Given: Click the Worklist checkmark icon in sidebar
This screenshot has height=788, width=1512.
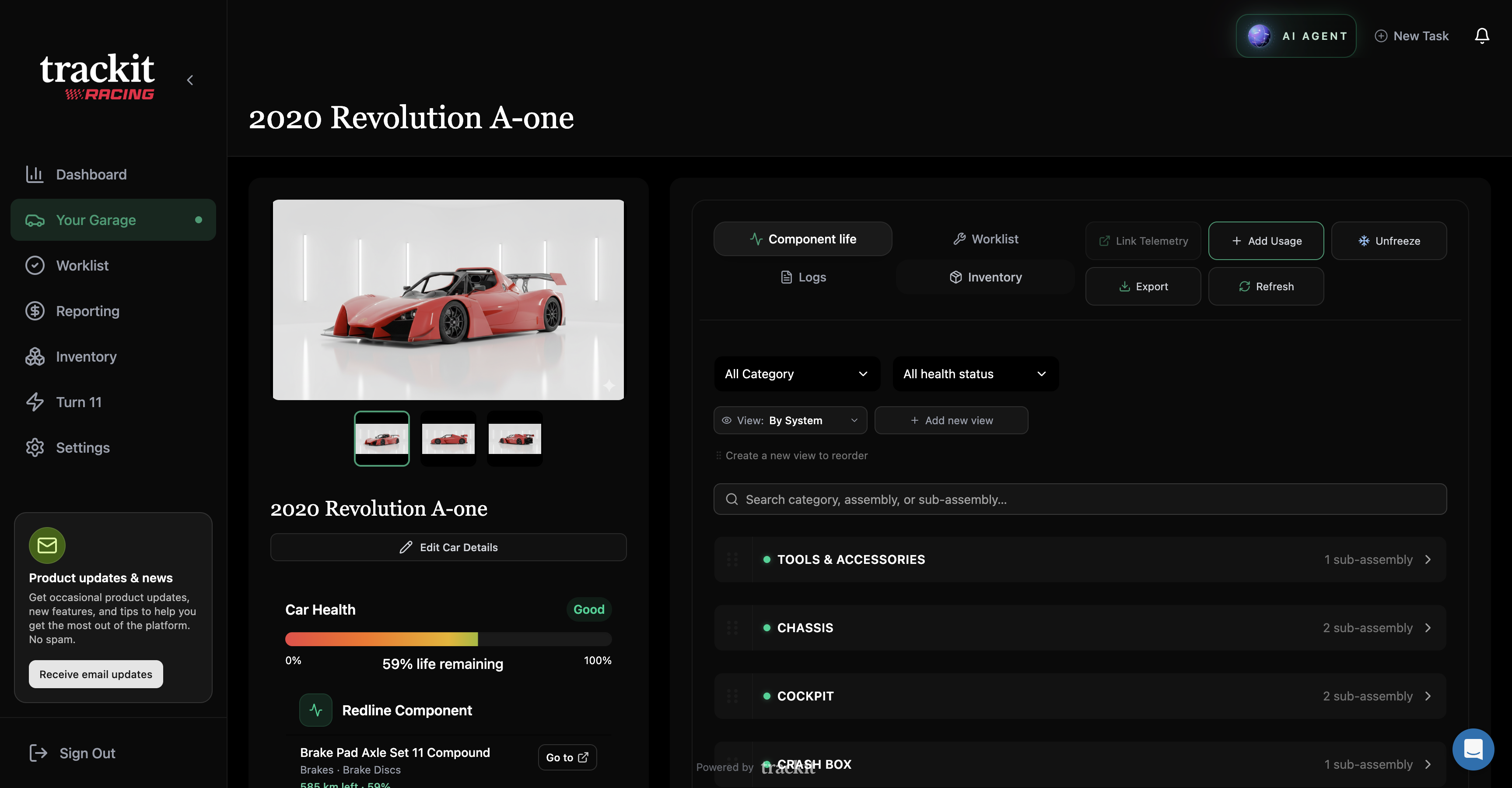Looking at the screenshot, I should [x=35, y=265].
